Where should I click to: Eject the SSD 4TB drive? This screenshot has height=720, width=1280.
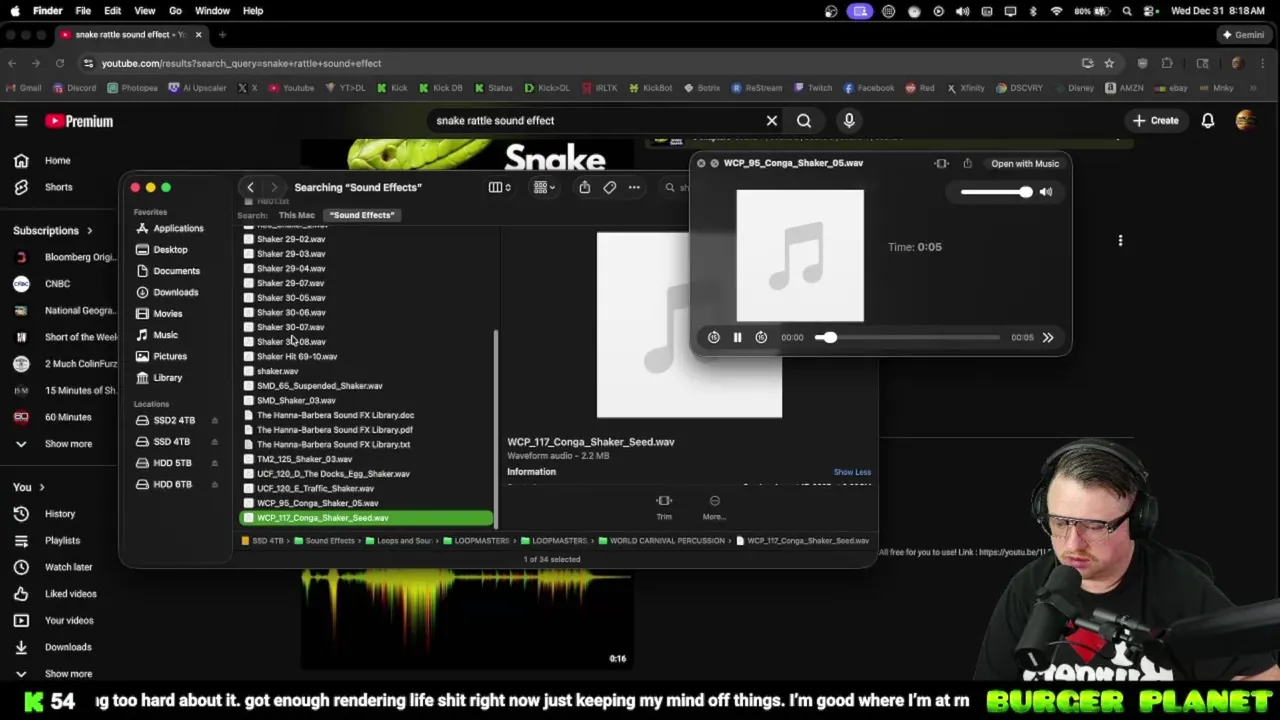tap(214, 441)
